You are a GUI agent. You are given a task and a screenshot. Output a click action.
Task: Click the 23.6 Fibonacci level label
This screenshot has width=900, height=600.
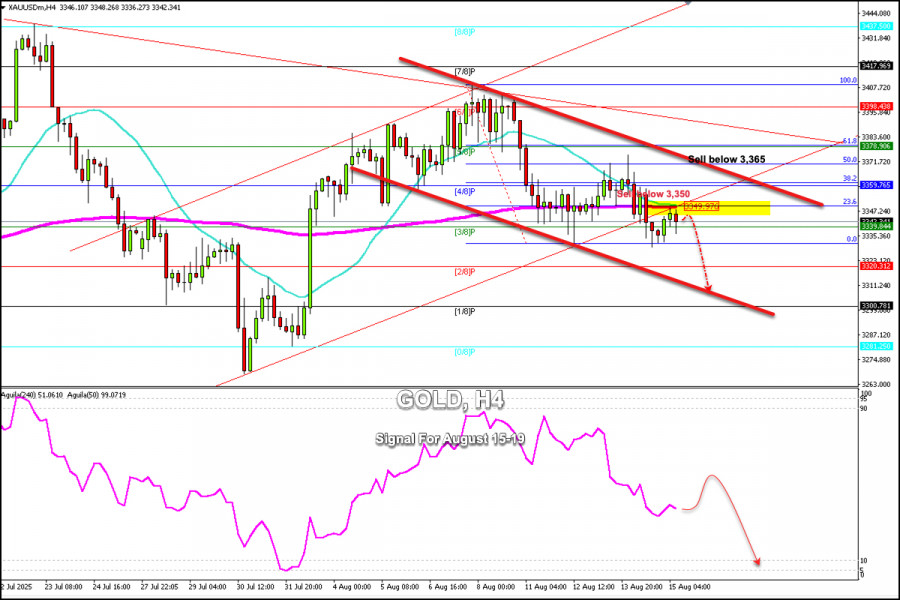[850, 202]
